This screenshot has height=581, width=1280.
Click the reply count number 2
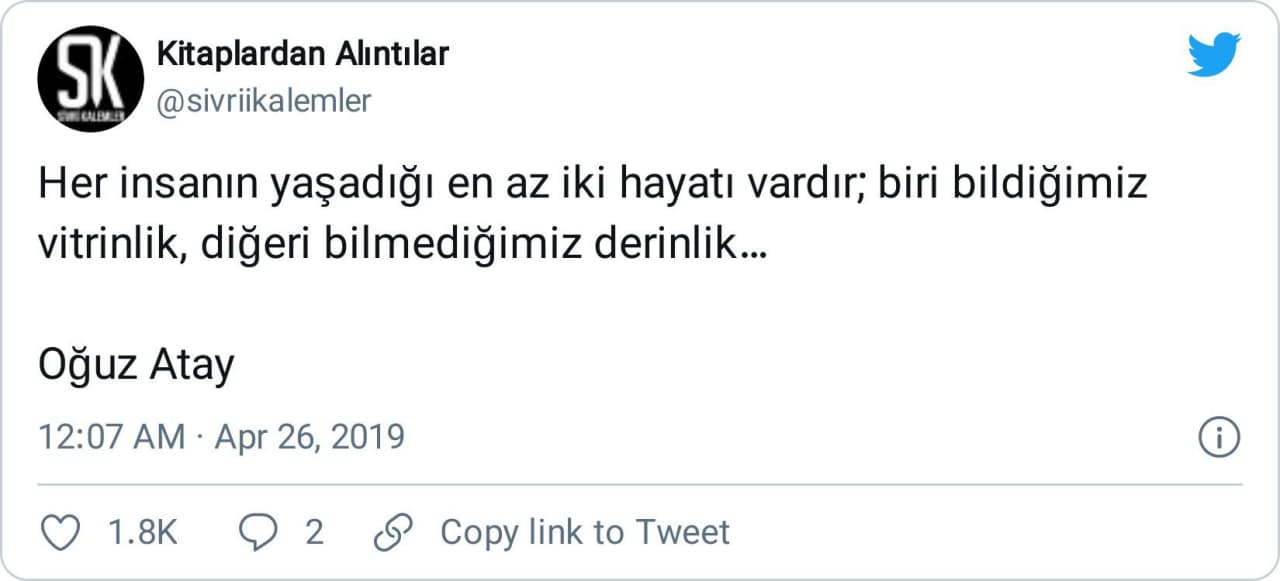click(x=314, y=532)
